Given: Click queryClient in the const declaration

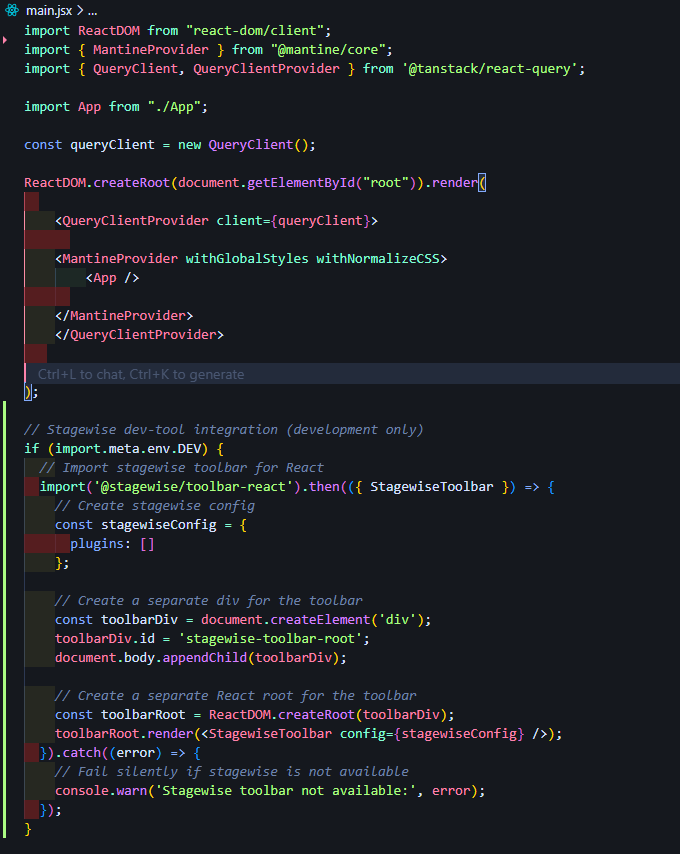Looking at the screenshot, I should click(112, 145).
